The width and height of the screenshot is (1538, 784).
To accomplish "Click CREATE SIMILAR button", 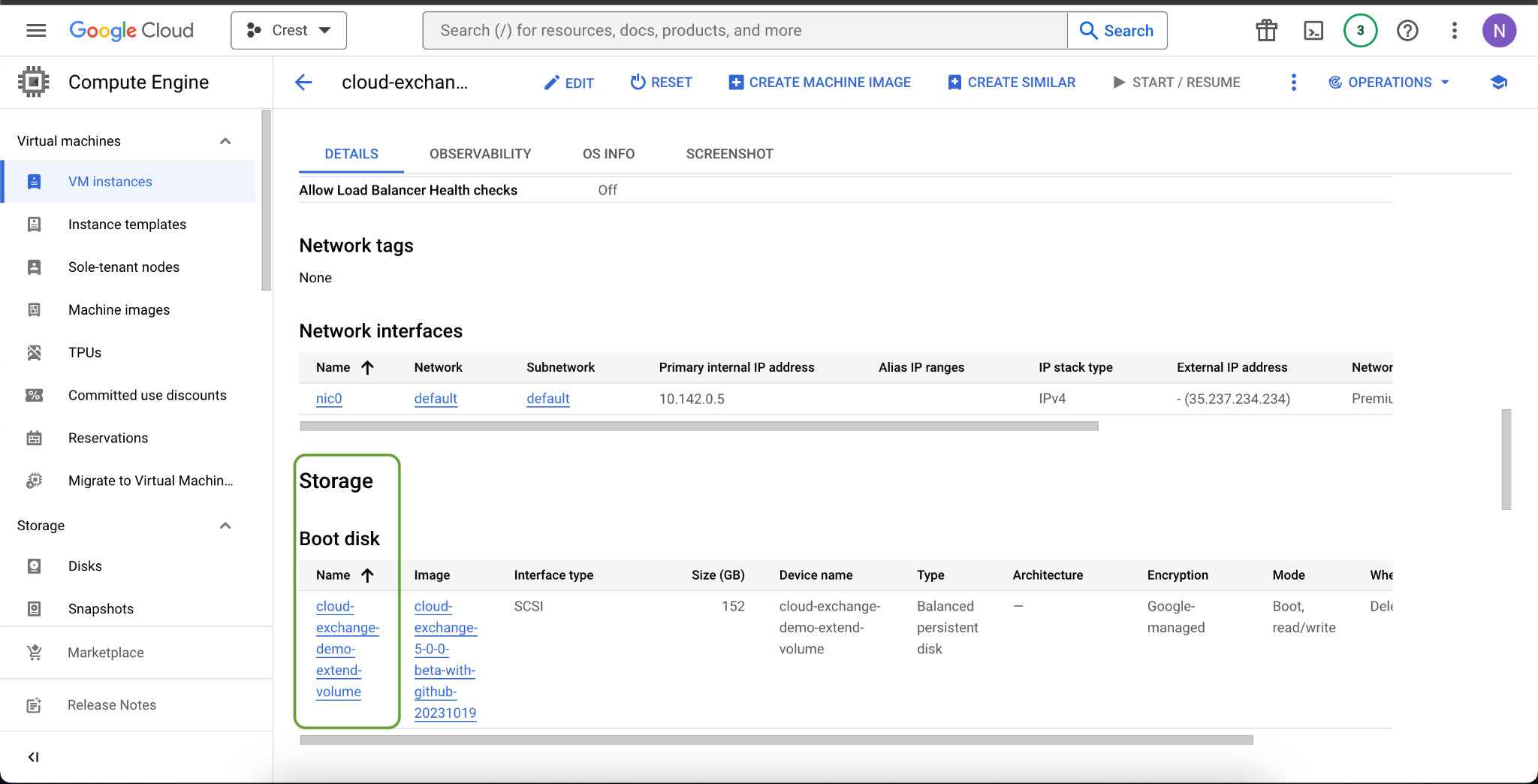I will point(1012,83).
